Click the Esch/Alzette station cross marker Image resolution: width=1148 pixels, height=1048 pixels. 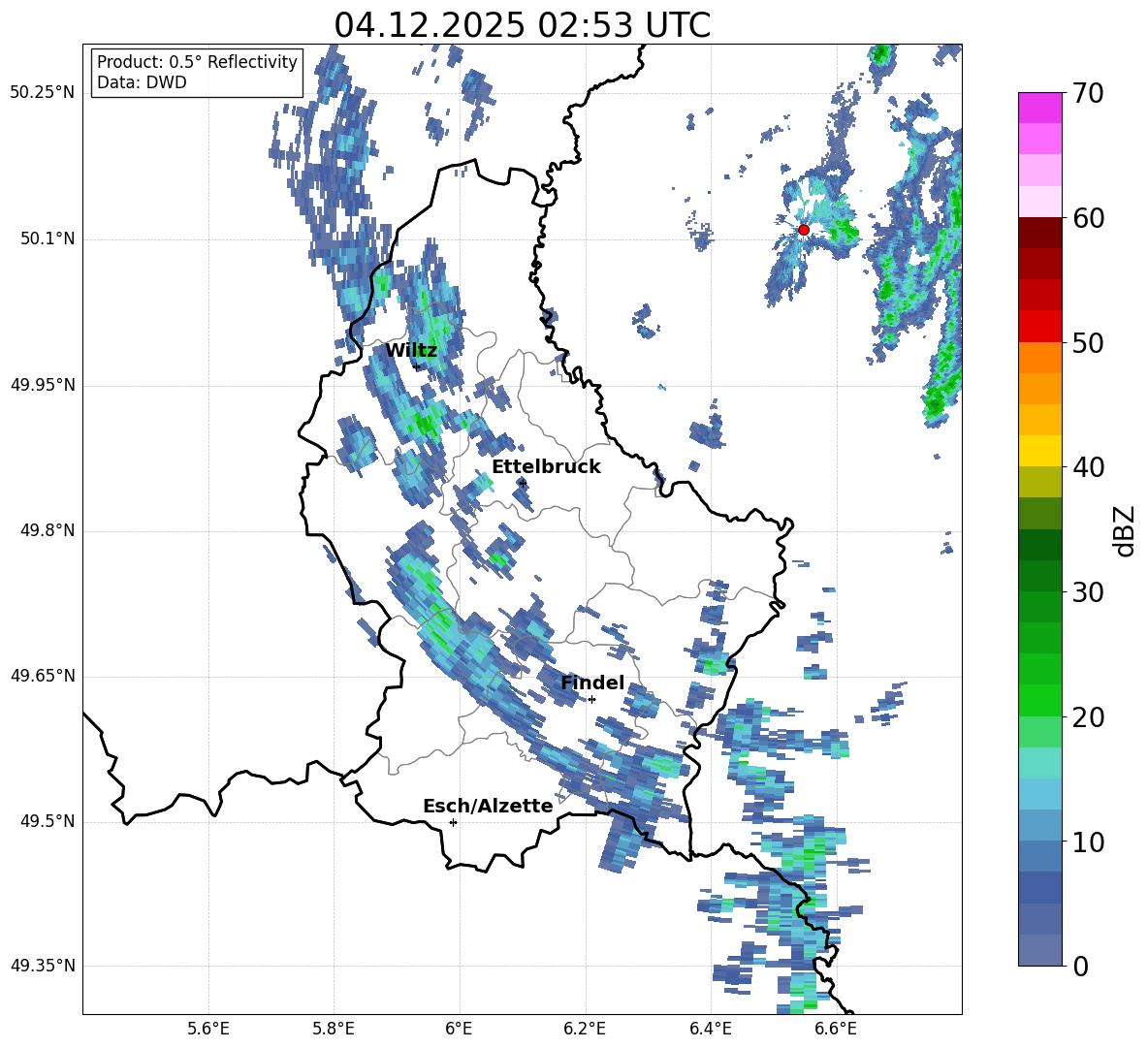point(453,822)
